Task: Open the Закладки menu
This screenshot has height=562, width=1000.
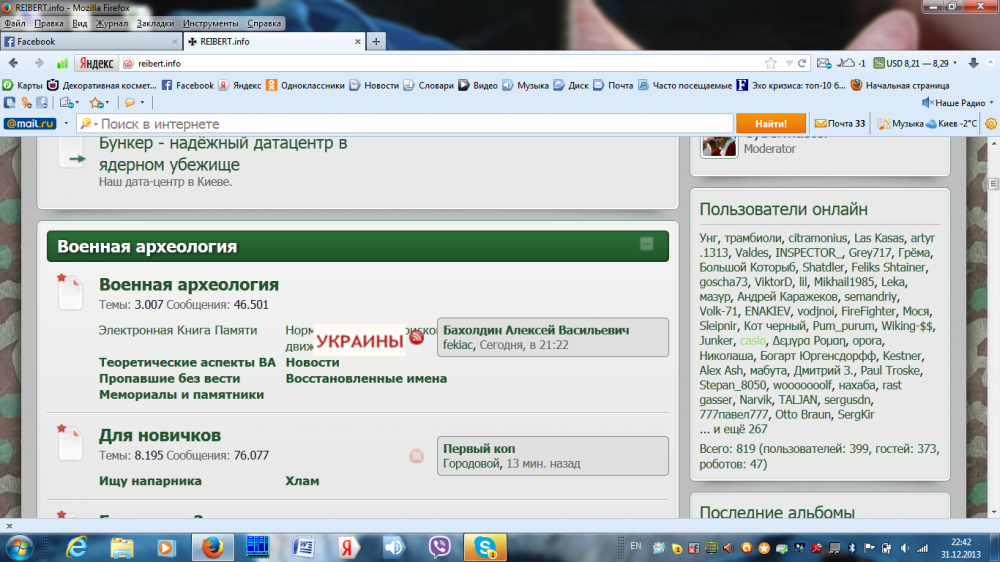Action: [155, 24]
